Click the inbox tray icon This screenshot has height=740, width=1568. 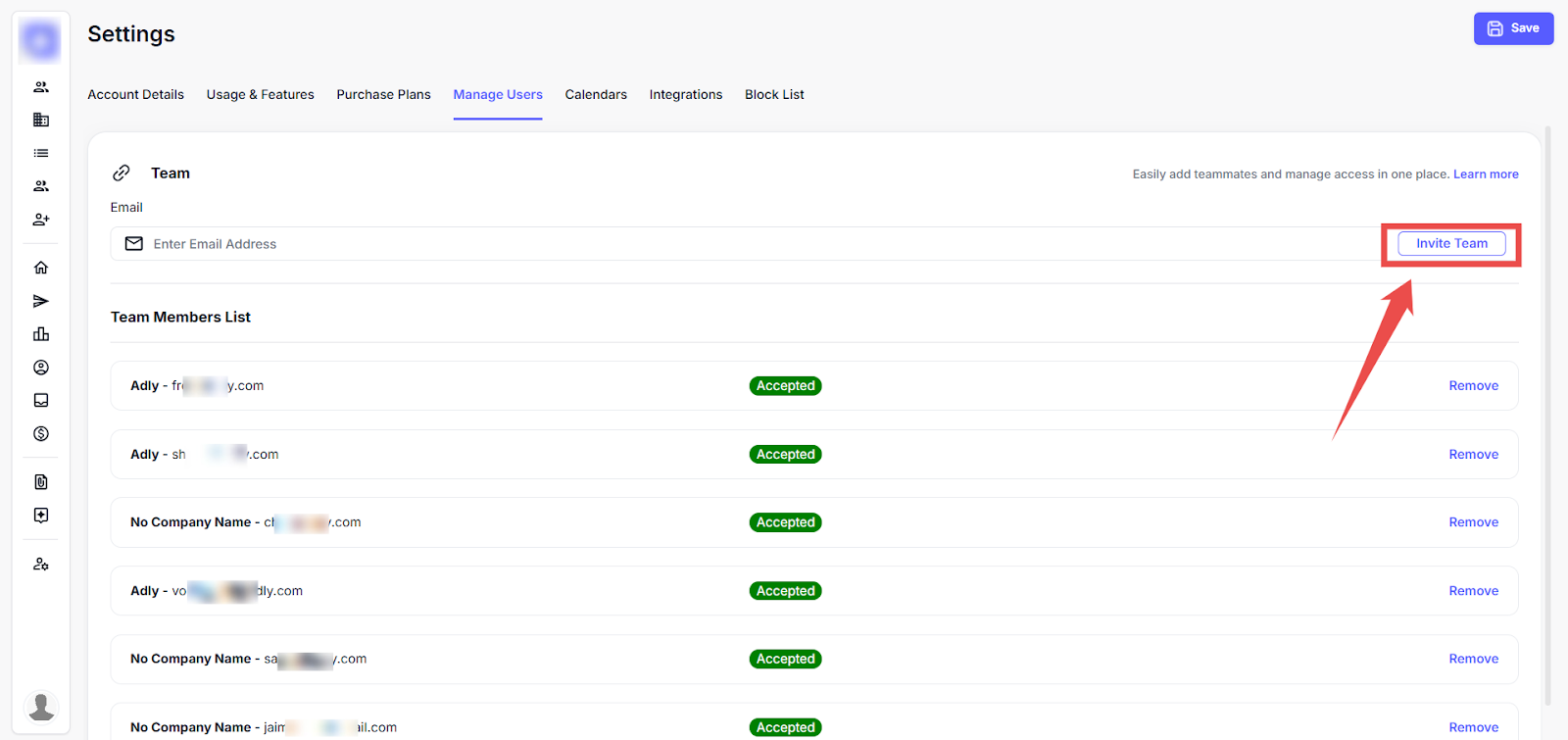[41, 400]
